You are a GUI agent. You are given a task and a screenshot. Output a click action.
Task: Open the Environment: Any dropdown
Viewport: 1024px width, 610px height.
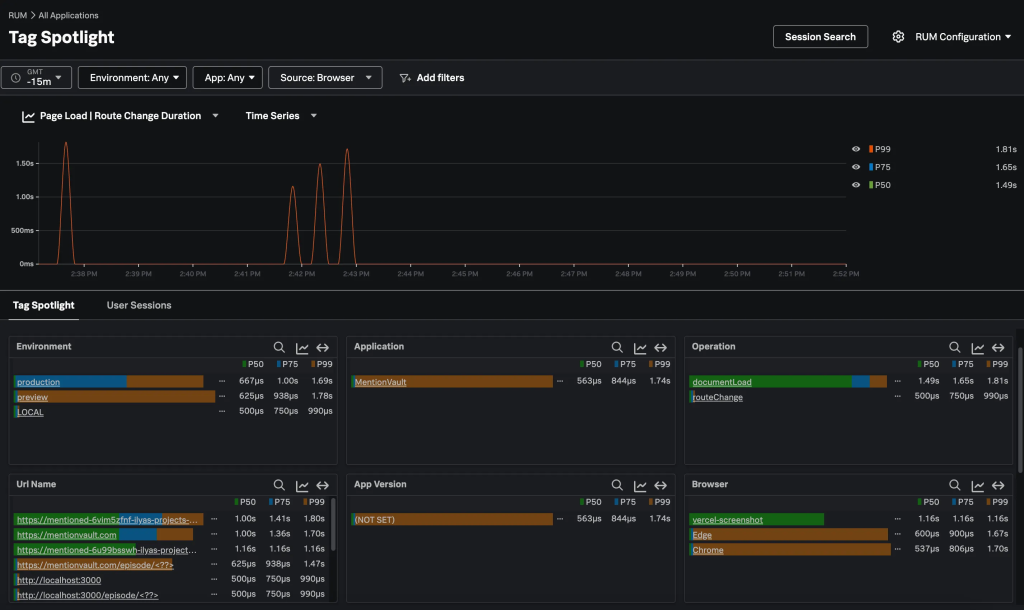point(132,78)
